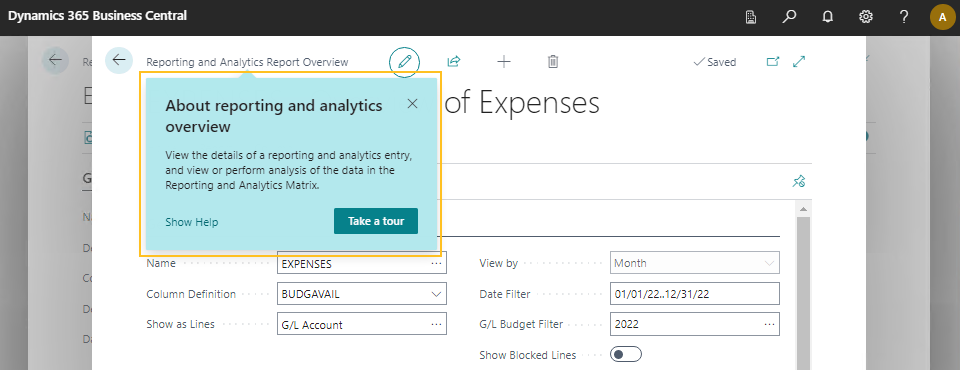Open the share icon

[454, 61]
